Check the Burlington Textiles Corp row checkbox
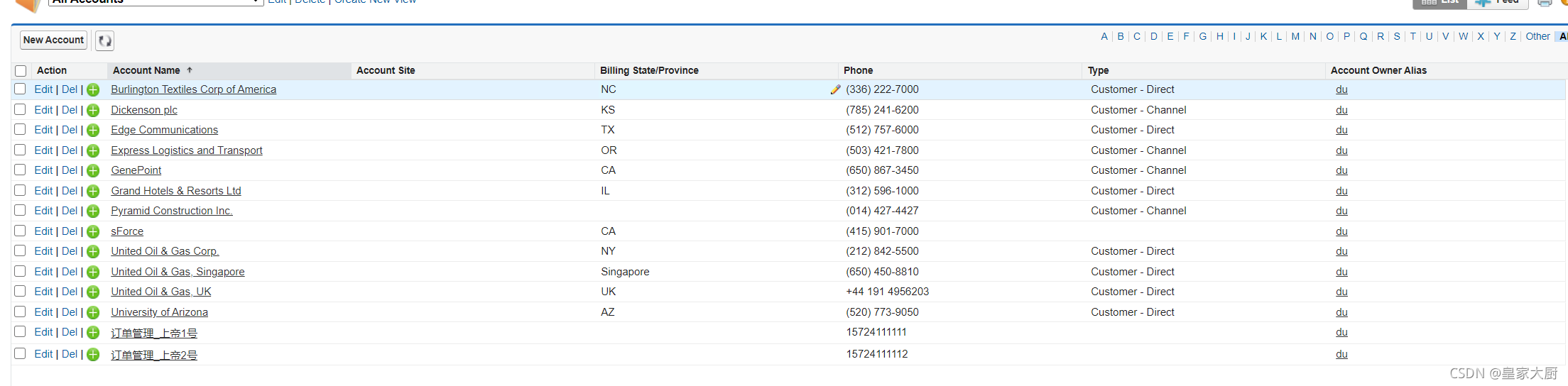 (20, 89)
